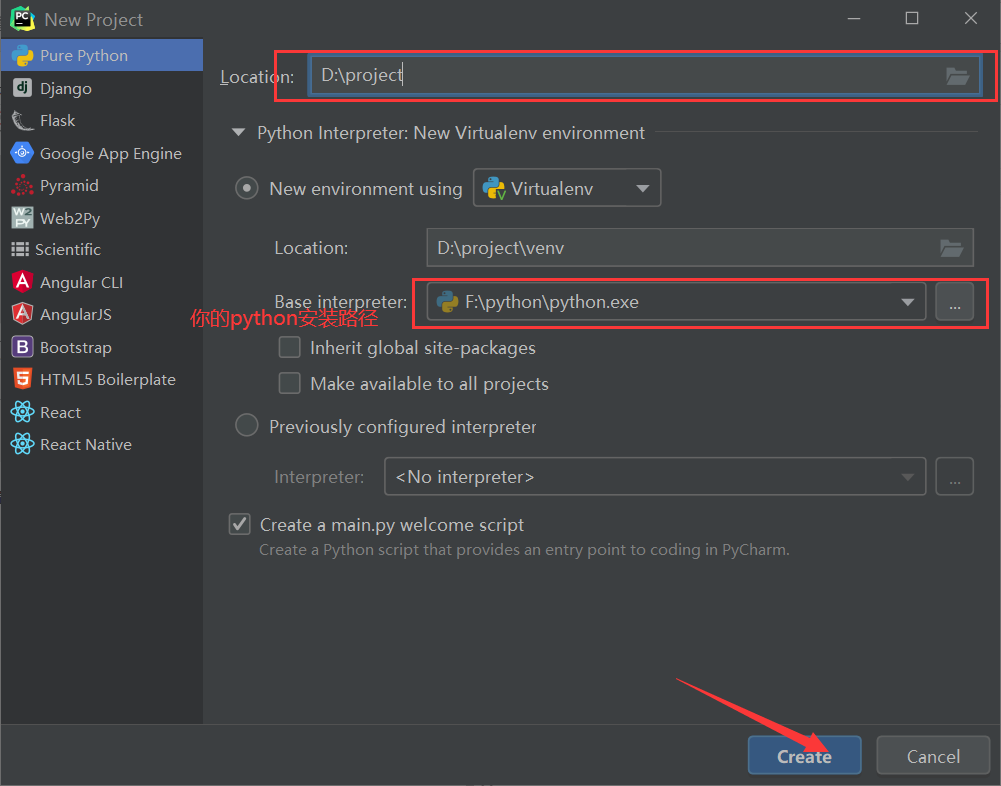Click the HTML5 Boilerplate icon

pyautogui.click(x=22, y=379)
